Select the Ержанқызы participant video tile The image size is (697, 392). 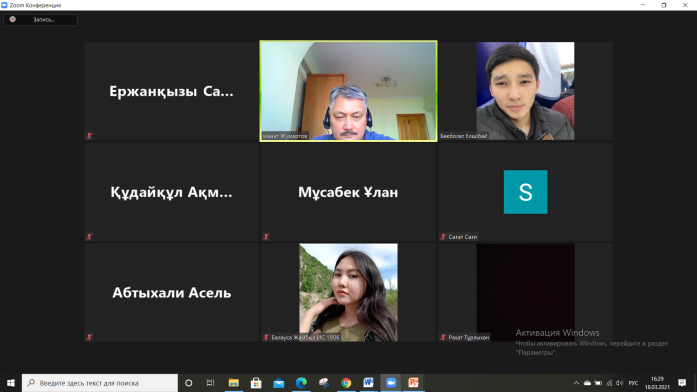point(171,91)
